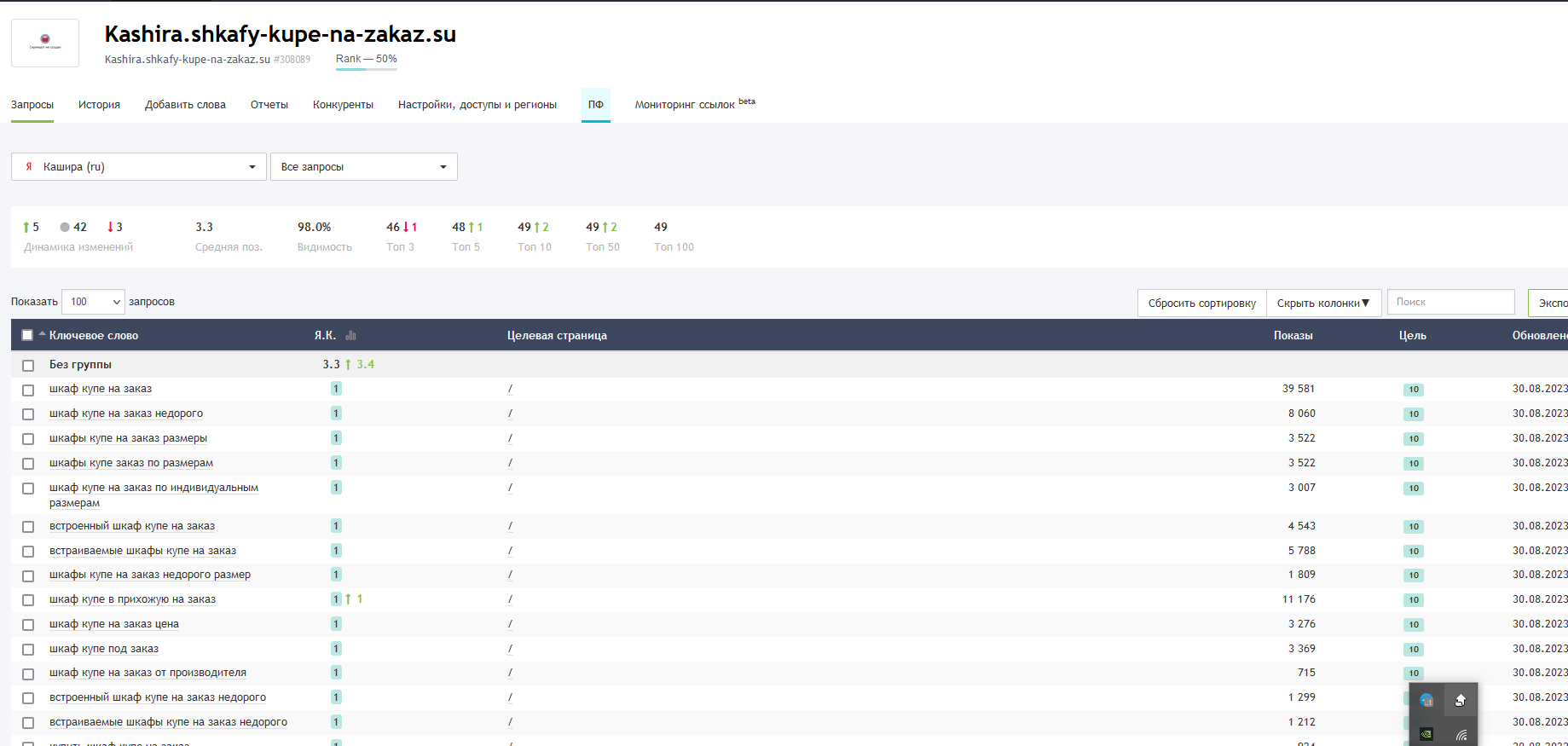This screenshot has height=746, width=1568.
Task: Click the green up-arrow dynamics indicator
Action: (26, 228)
